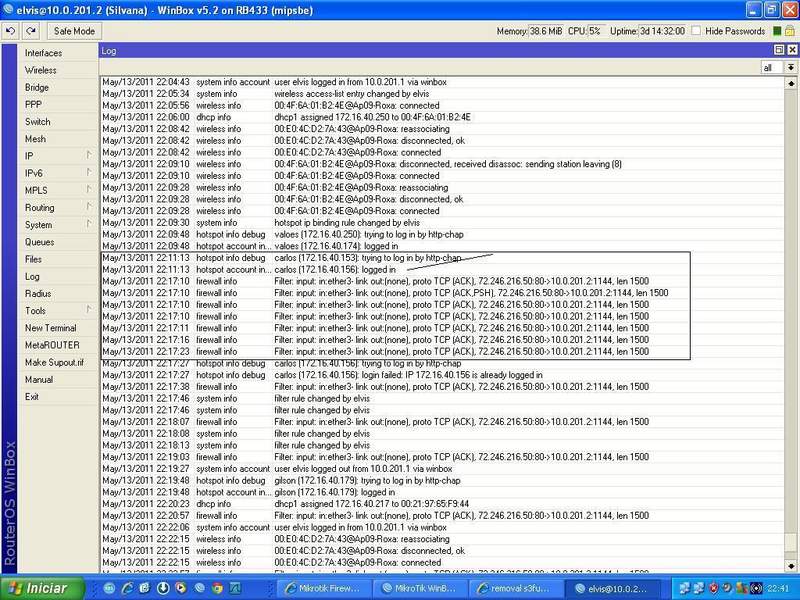Open the Wireless menu
Screen dimensions: 800x600
(57, 70)
